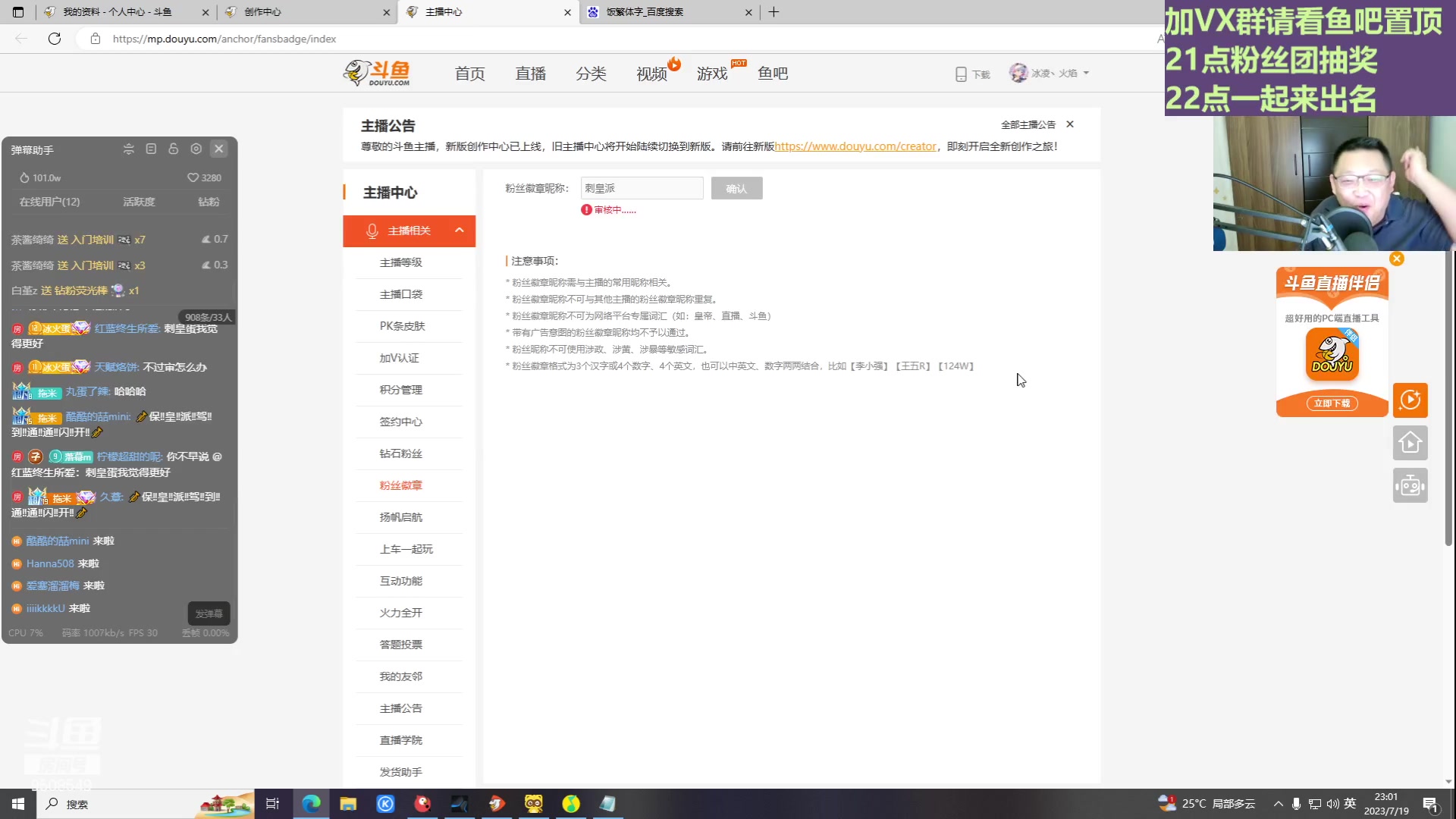Viewport: 1456px width, 819px height.
Task: Open the user account dropdown arrow
Action: click(x=1086, y=74)
